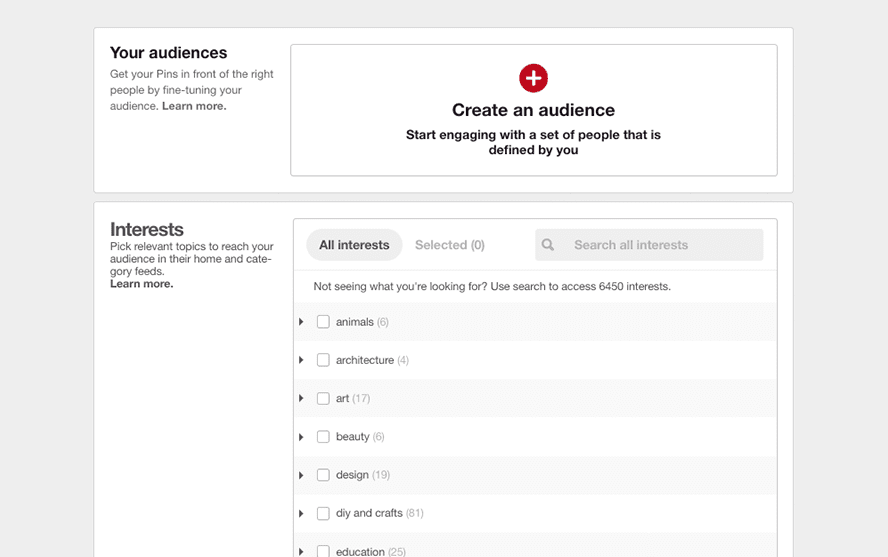Image resolution: width=888 pixels, height=557 pixels.
Task: Check the education interest checkbox
Action: (323, 551)
